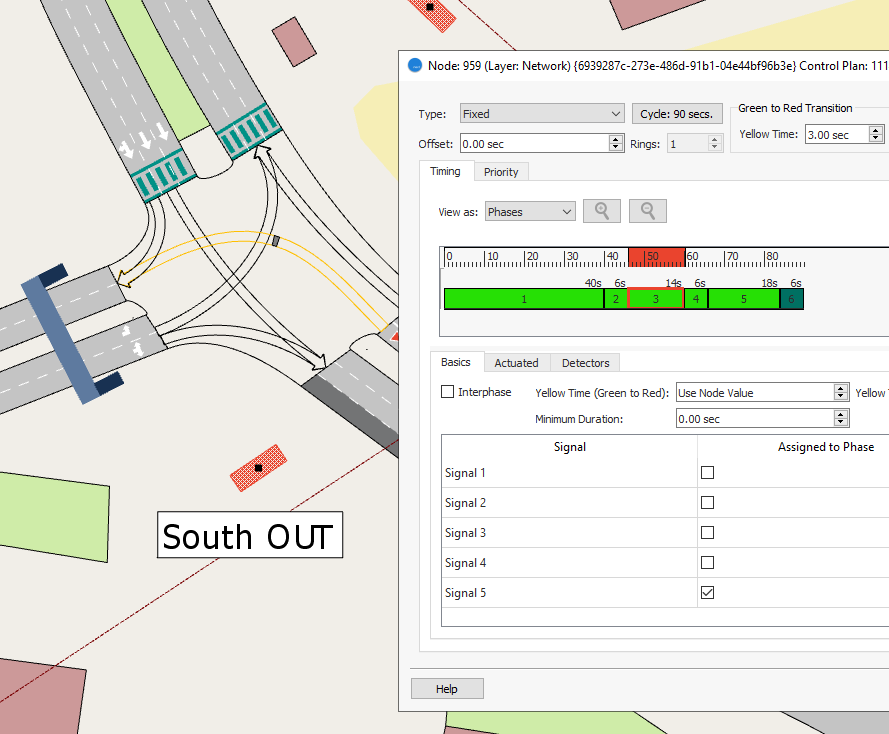Open the Detectors tab
Screen dimensions: 889x734
point(586,362)
